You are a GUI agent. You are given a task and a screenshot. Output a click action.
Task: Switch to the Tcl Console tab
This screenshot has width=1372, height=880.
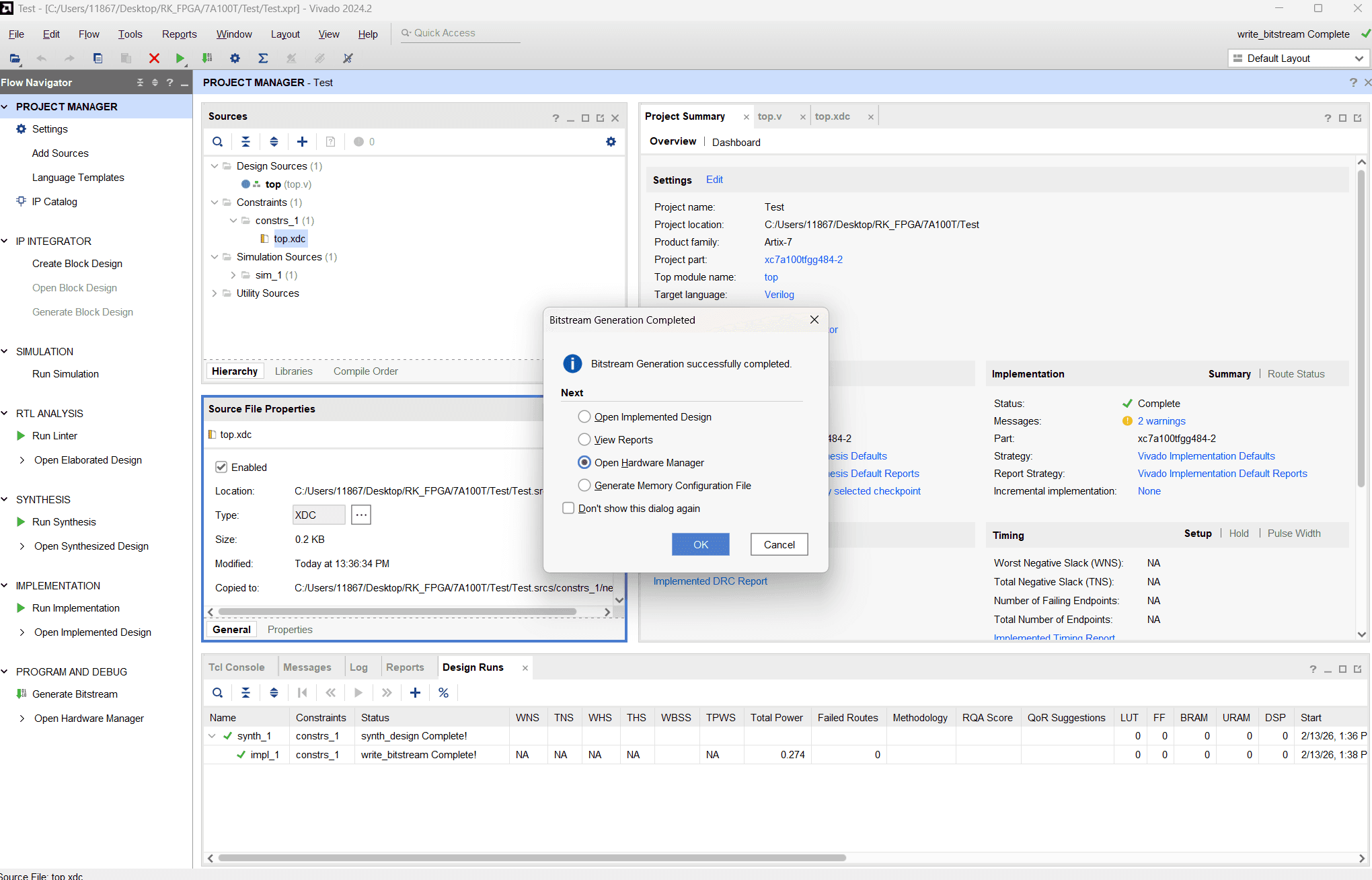(x=236, y=667)
